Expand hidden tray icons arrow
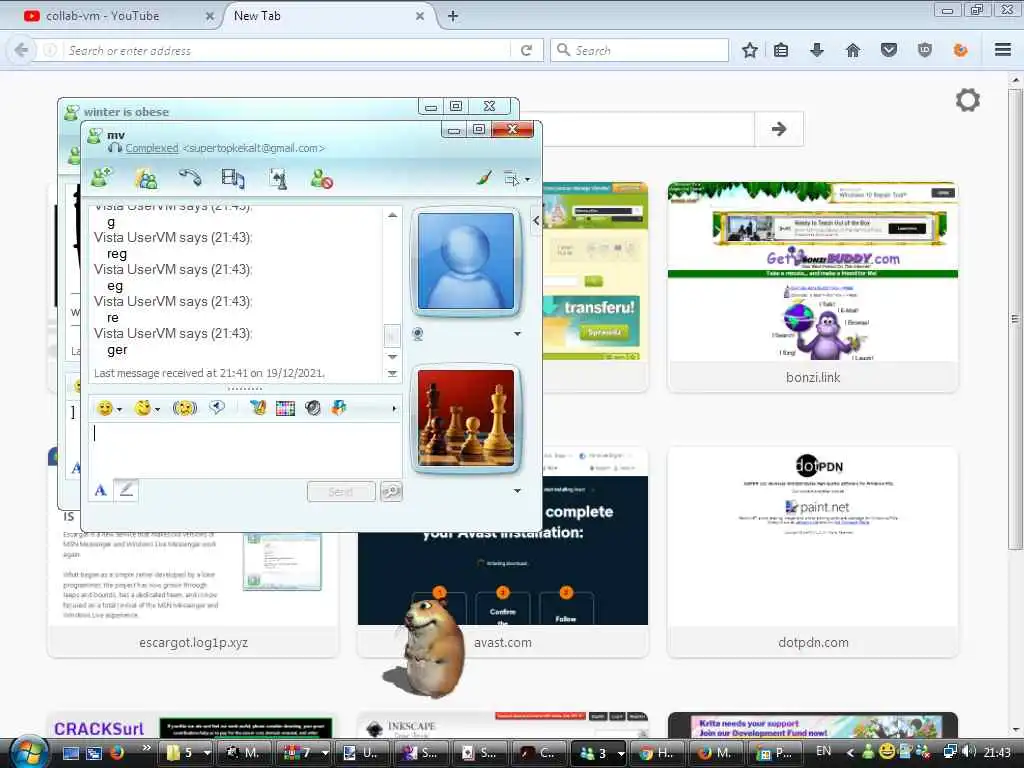Viewport: 1024px width, 768px height. (x=850, y=753)
